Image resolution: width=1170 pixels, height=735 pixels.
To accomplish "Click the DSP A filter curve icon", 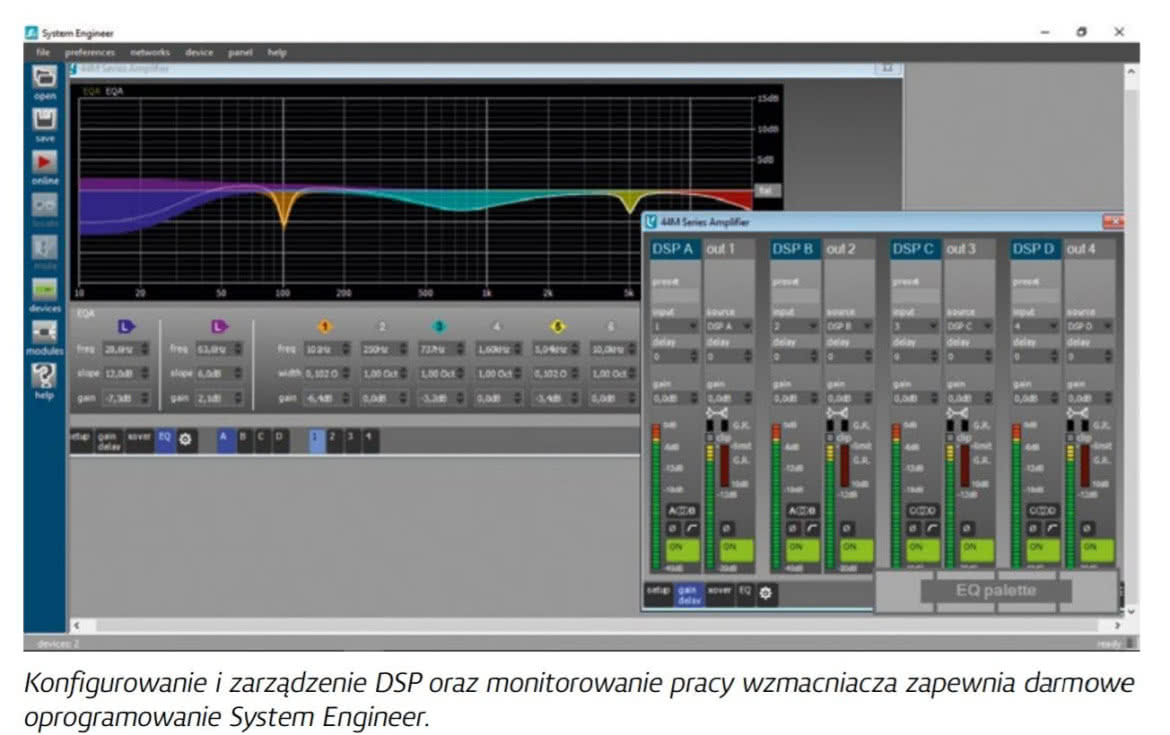I will (x=692, y=528).
